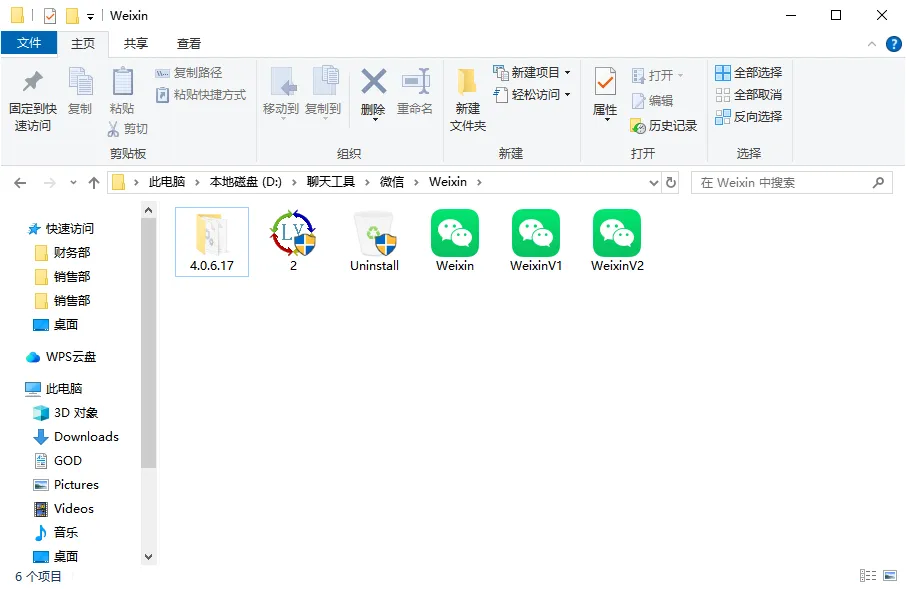Pin to Quick access (固定到快速访问)

[32, 101]
